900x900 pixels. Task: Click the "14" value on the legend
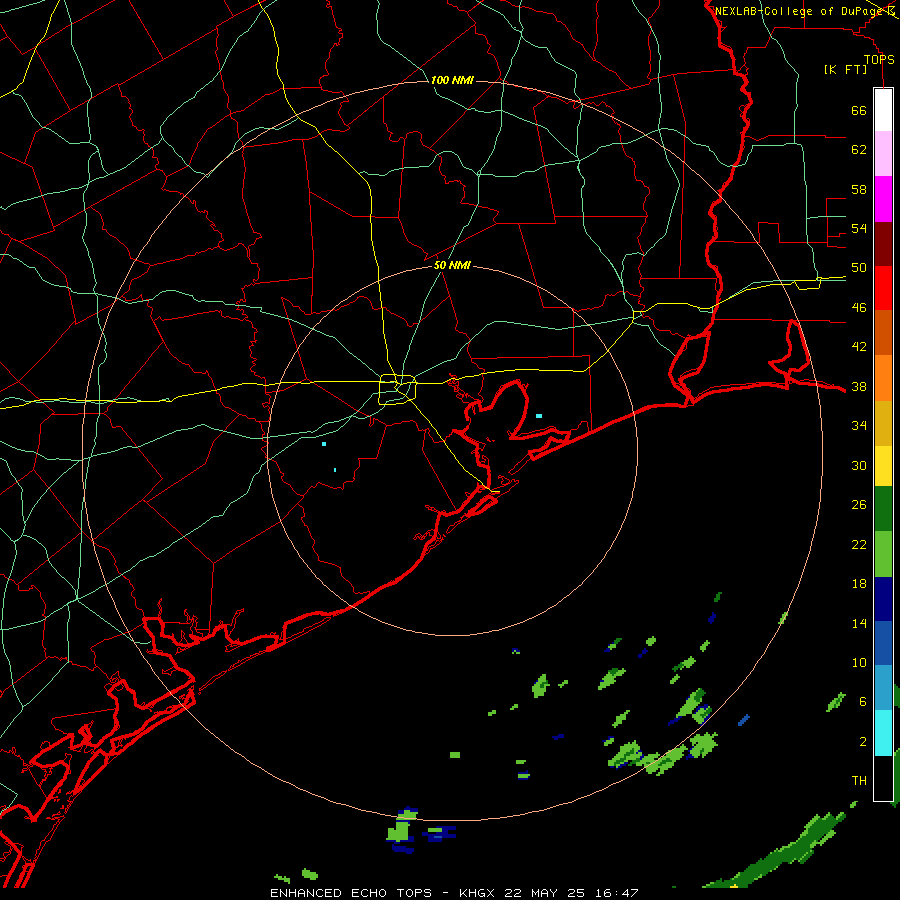point(859,623)
